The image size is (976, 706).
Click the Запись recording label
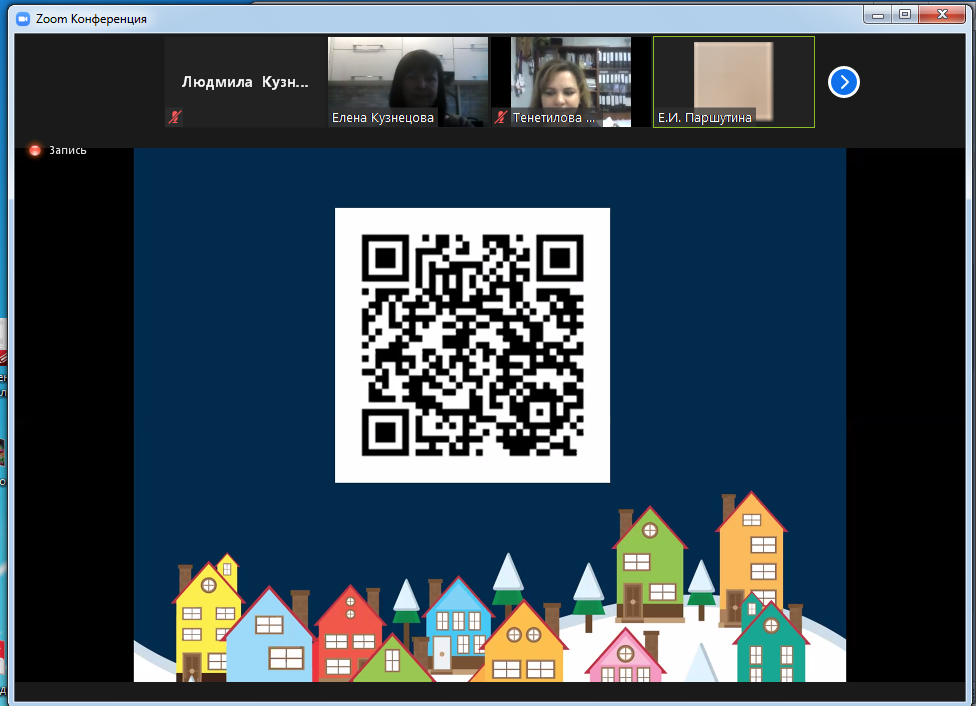pyautogui.click(x=68, y=150)
